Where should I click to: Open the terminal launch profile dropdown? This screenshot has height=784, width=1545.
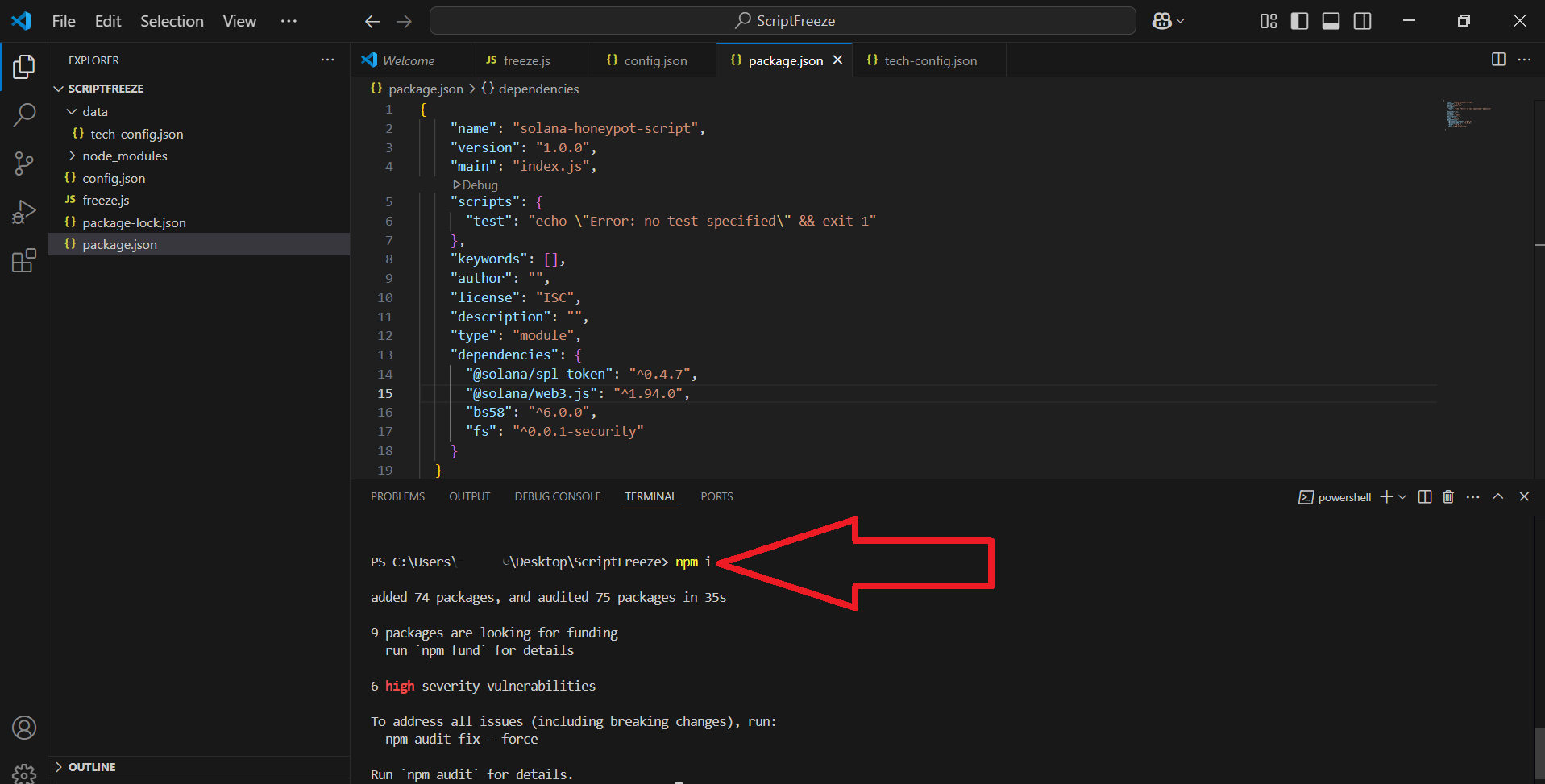[1402, 496]
